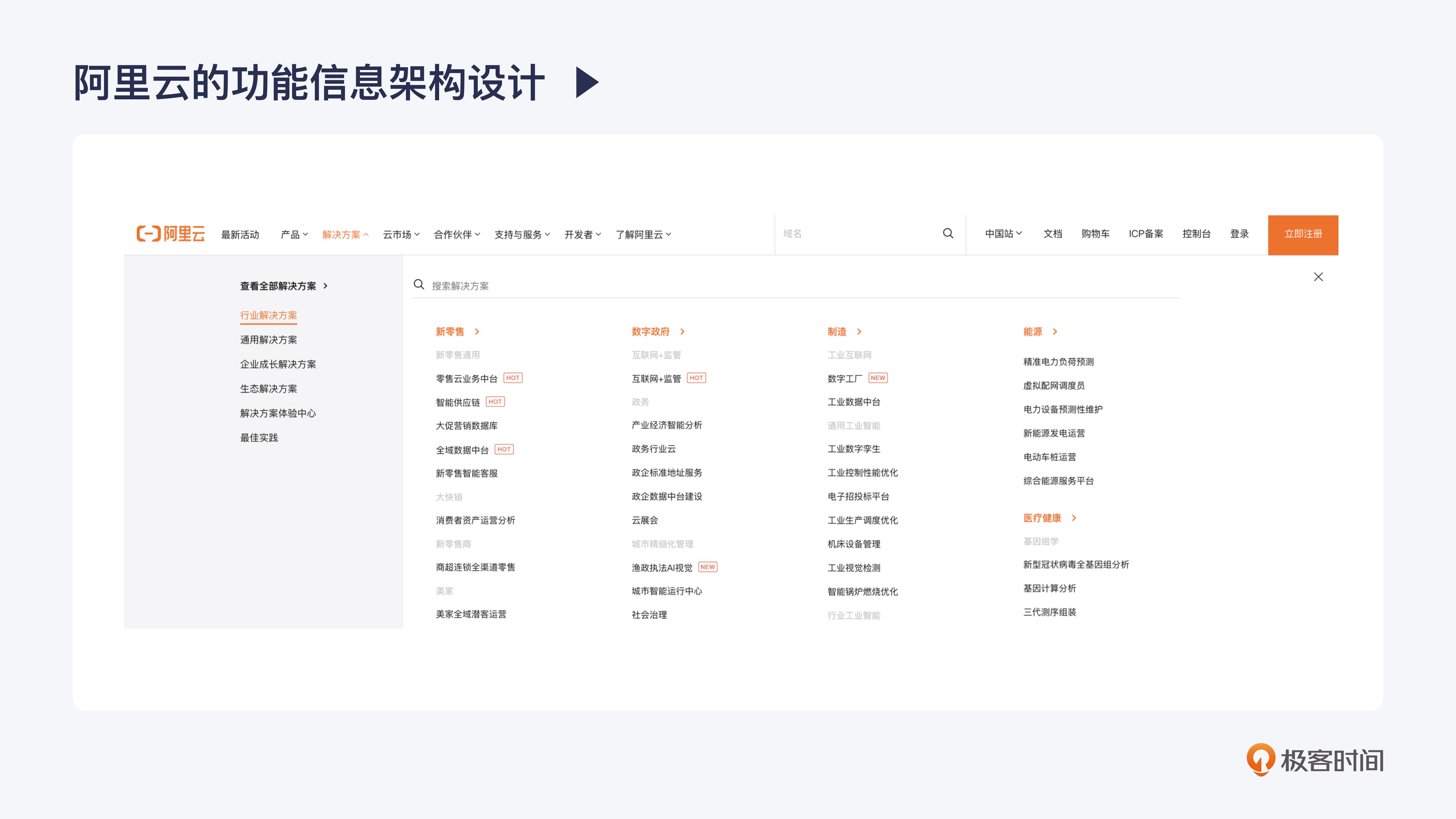The width and height of the screenshot is (1456, 819).
Task: Select the 最佳实践 tab
Action: [259, 438]
